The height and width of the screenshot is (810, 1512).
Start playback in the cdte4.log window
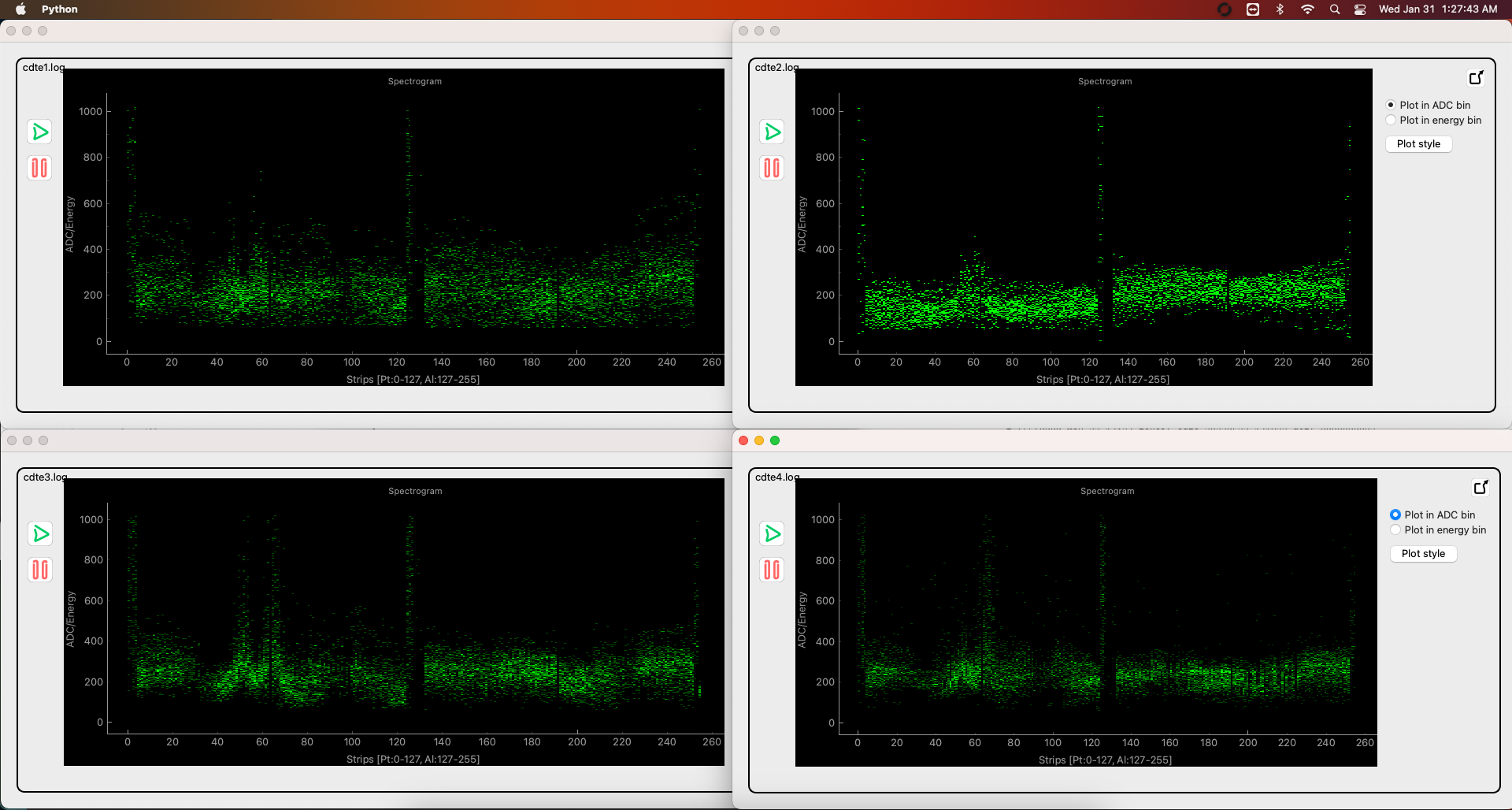point(772,533)
